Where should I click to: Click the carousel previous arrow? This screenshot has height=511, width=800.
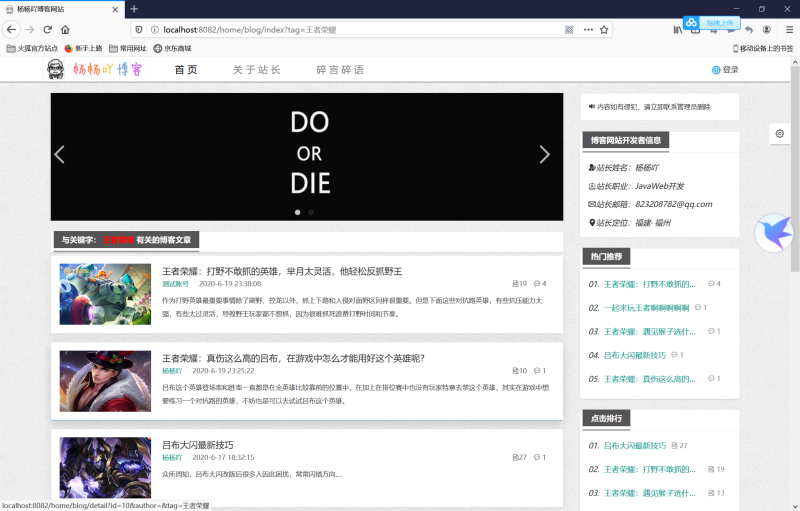[59, 154]
